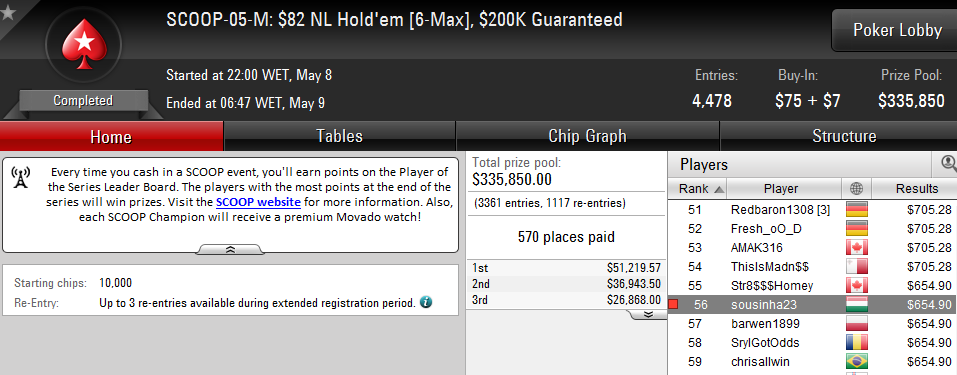The height and width of the screenshot is (375, 957).
Task: Click the globe country column header
Action: coord(856,189)
